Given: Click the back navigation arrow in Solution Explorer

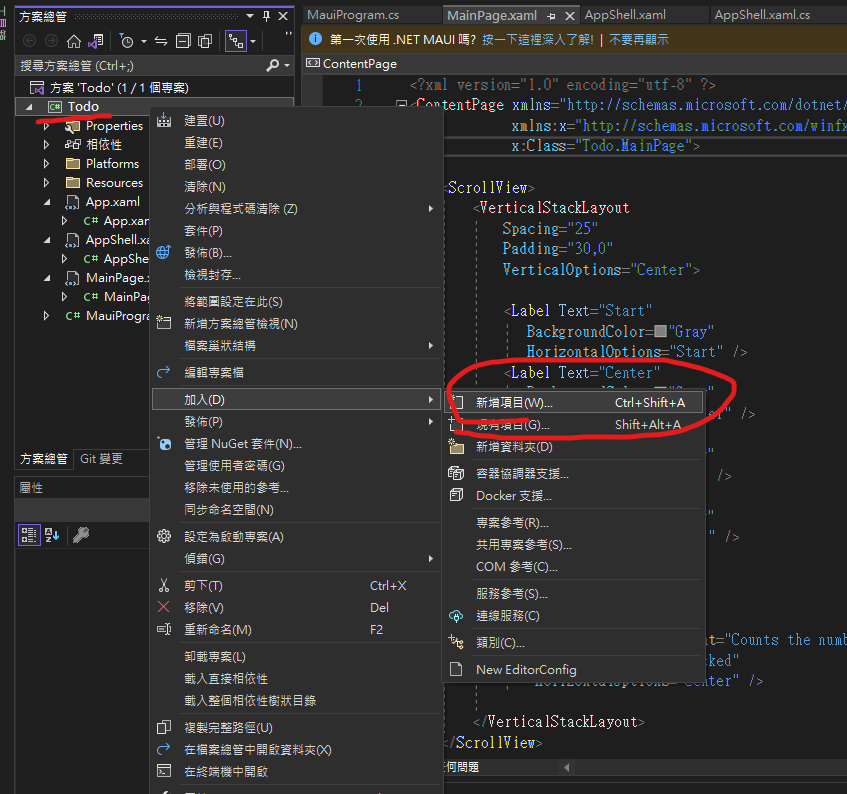Looking at the screenshot, I should pyautogui.click(x=30, y=41).
